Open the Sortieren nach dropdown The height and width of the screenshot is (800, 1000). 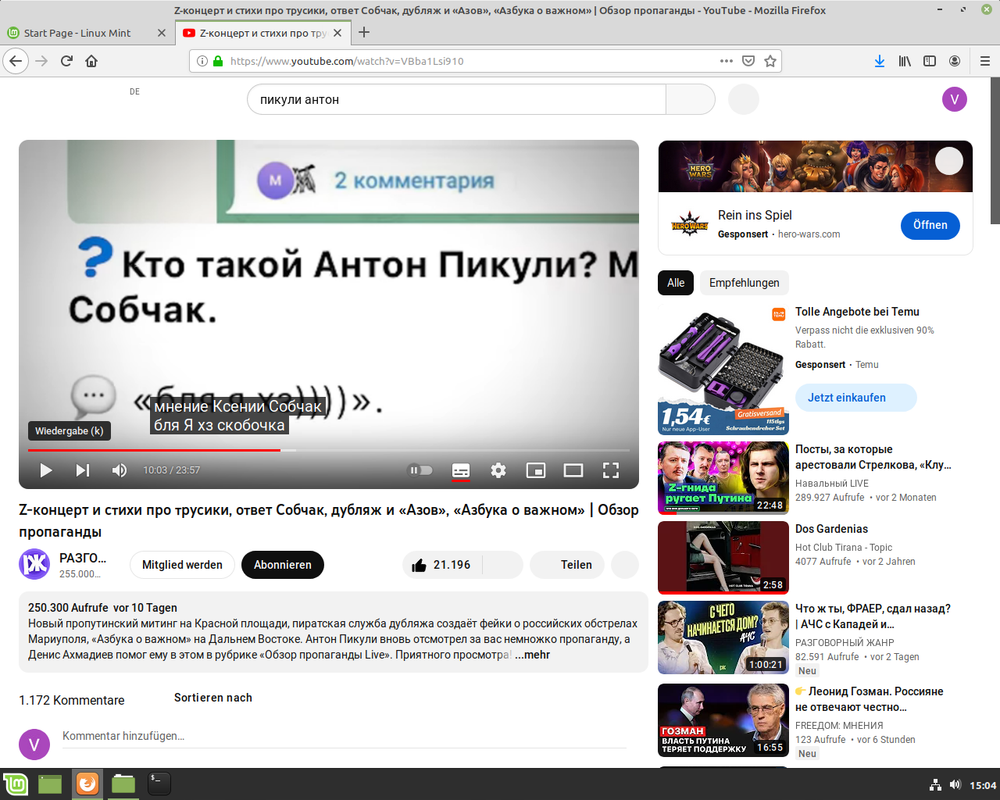(213, 698)
